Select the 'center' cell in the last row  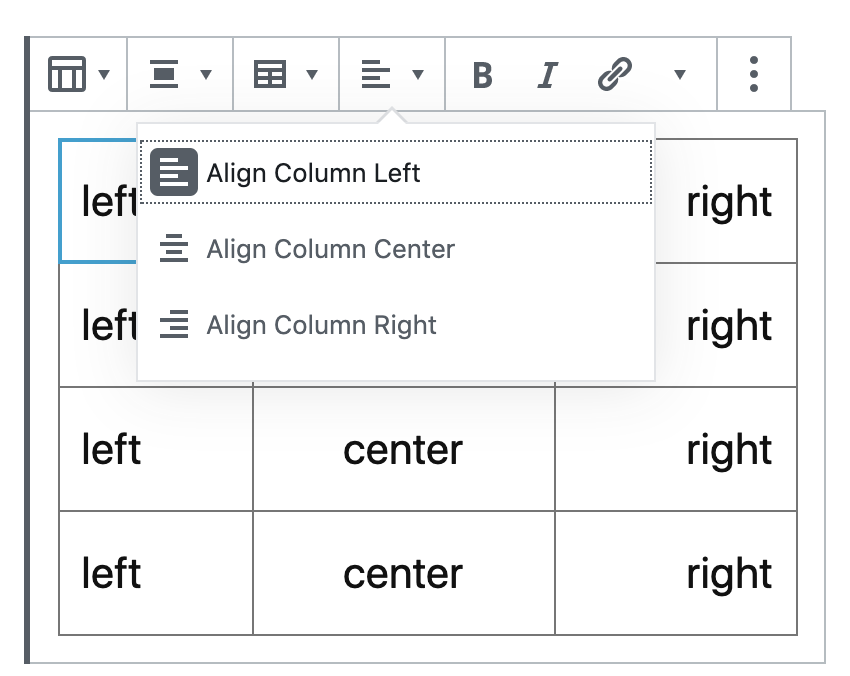[403, 573]
